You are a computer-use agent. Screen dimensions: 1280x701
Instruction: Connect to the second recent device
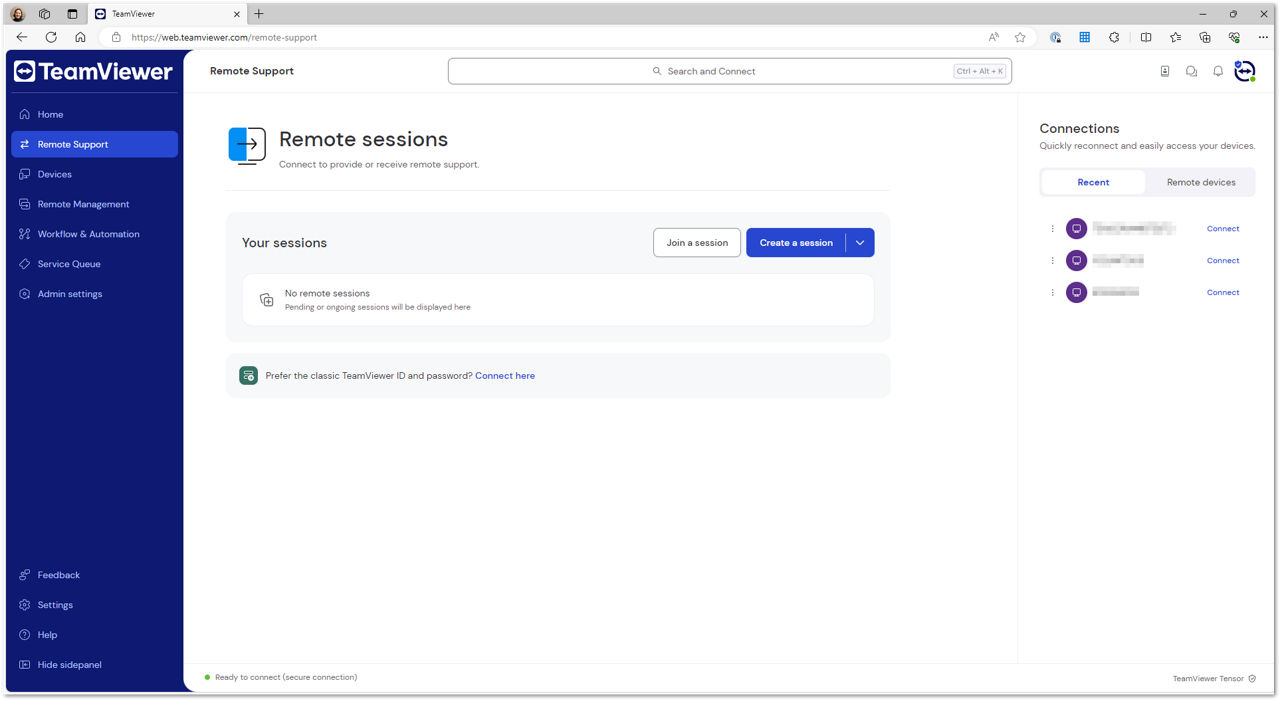[1223, 261]
